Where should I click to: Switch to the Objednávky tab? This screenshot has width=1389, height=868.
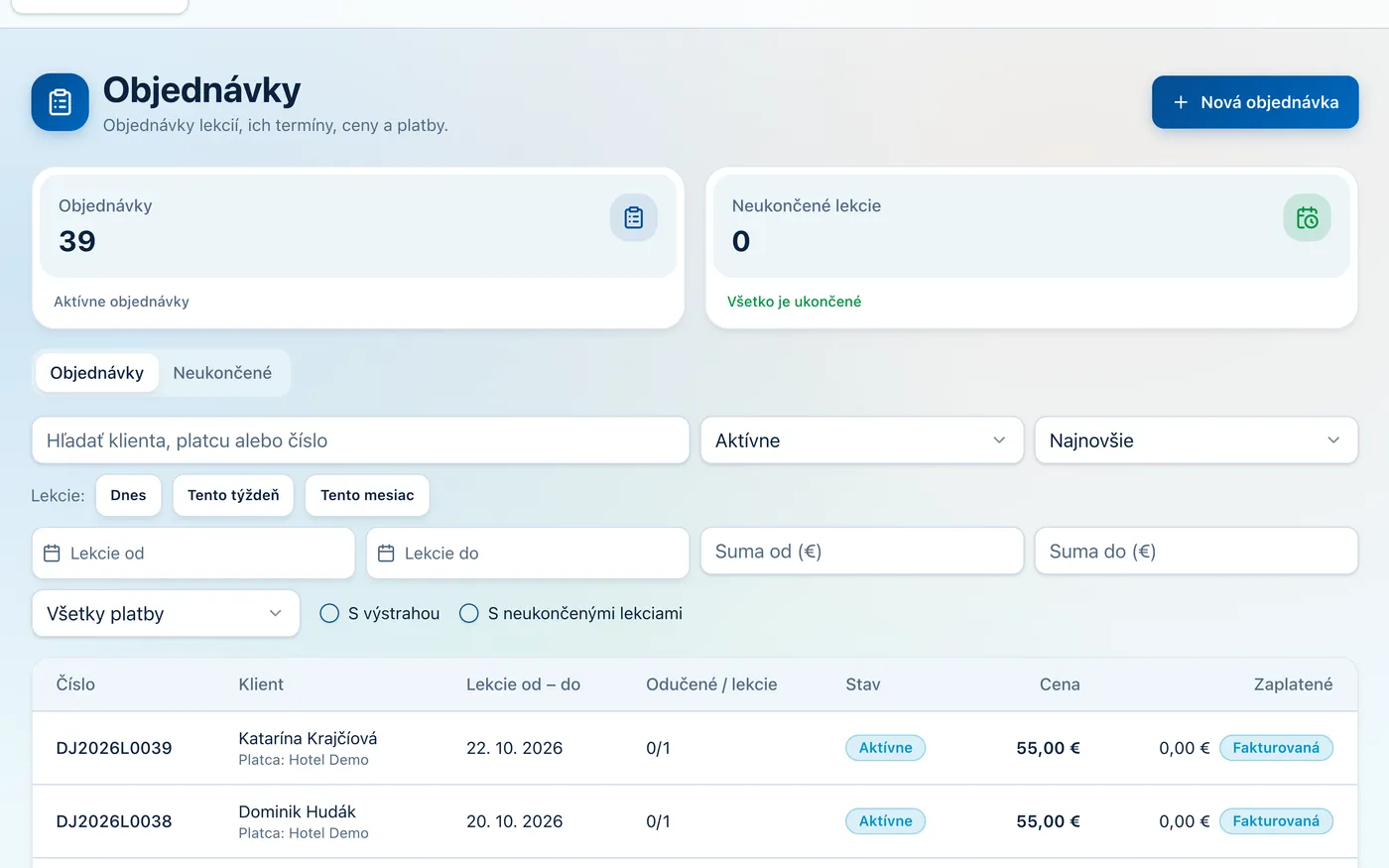pyautogui.click(x=97, y=373)
